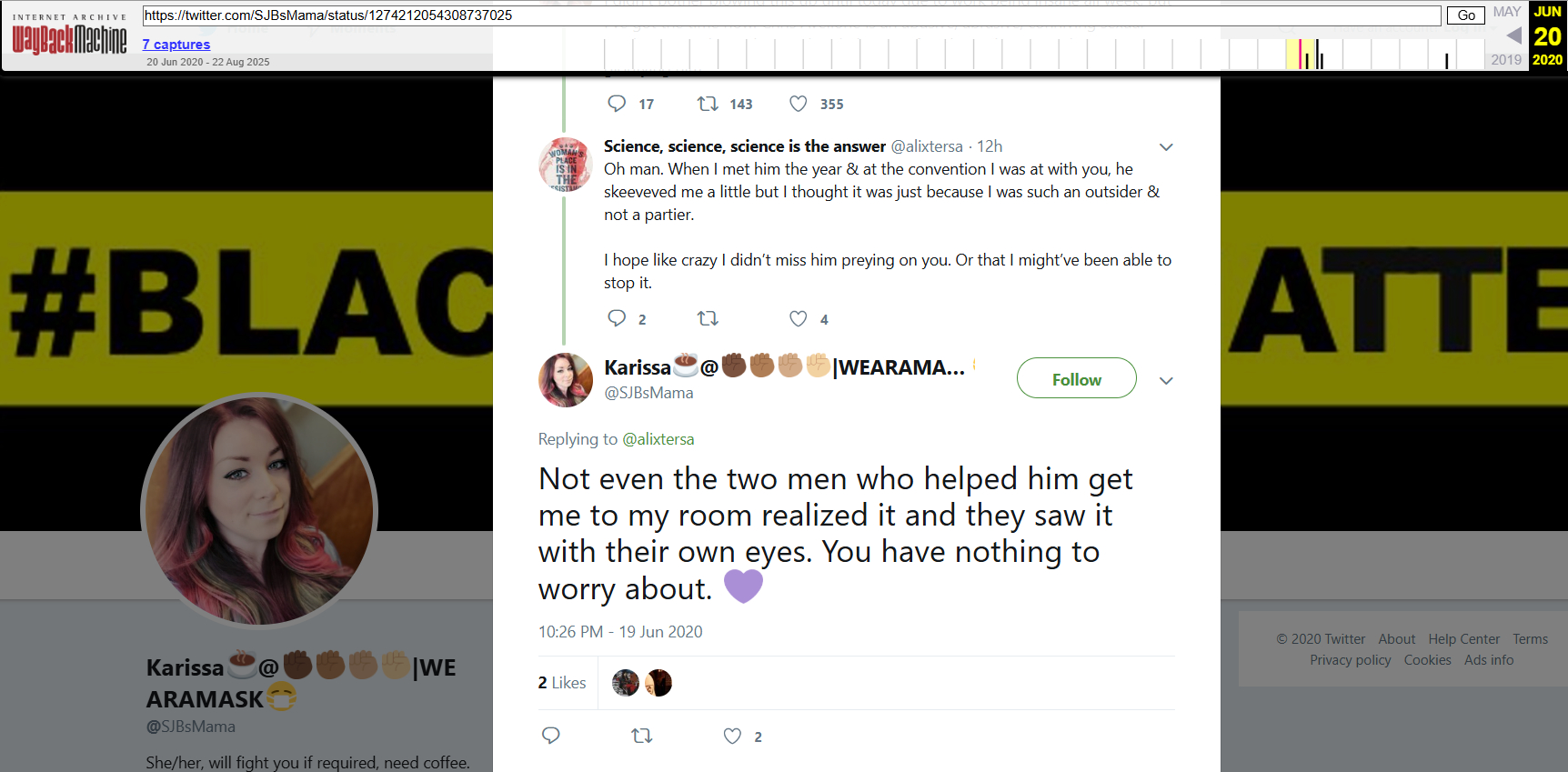Open the chevron menu on alixtersa's tweet

(1166, 147)
